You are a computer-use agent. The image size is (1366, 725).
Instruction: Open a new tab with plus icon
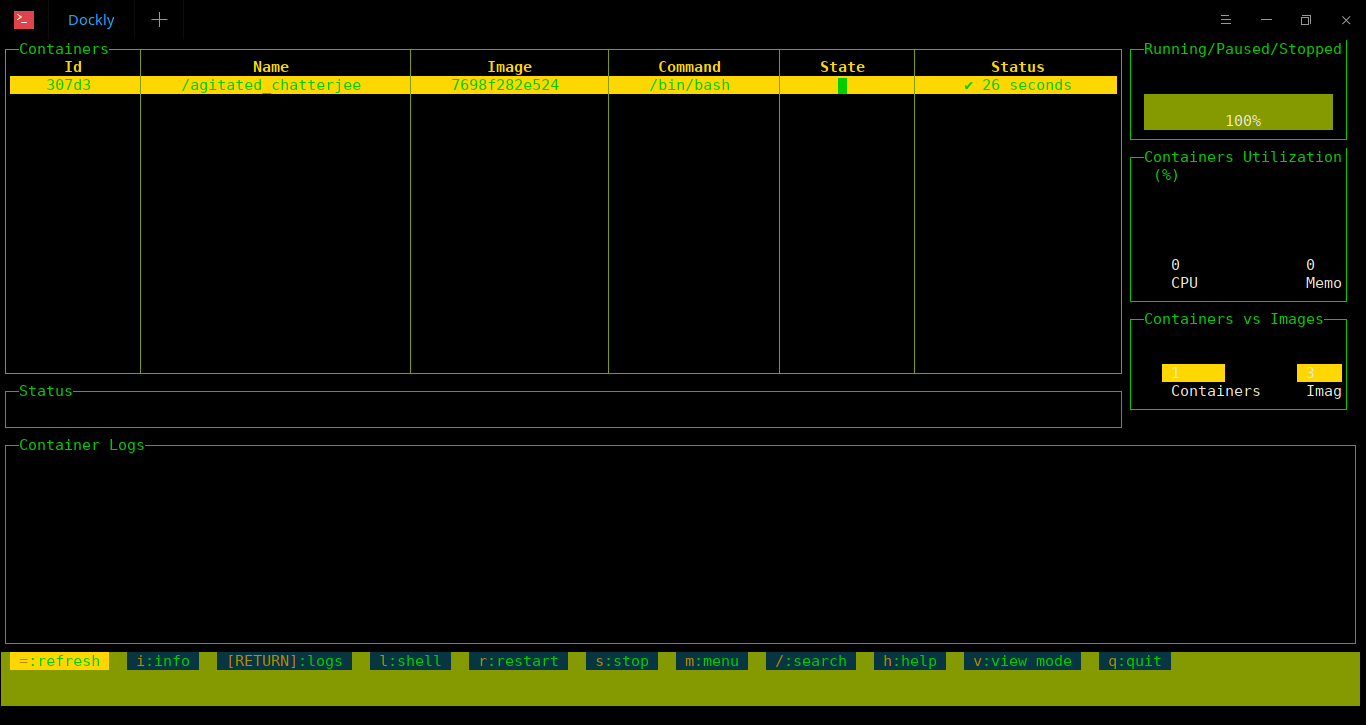tap(159, 20)
